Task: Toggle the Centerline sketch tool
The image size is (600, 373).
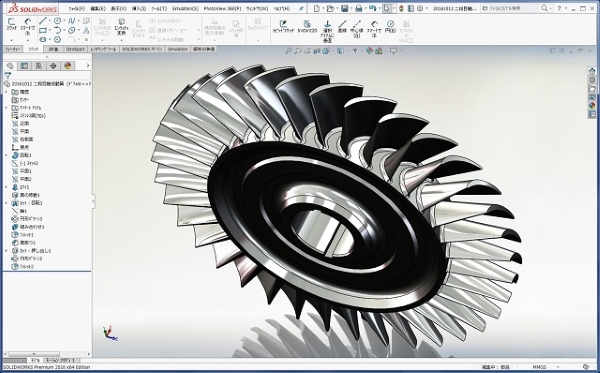Action: (x=356, y=29)
